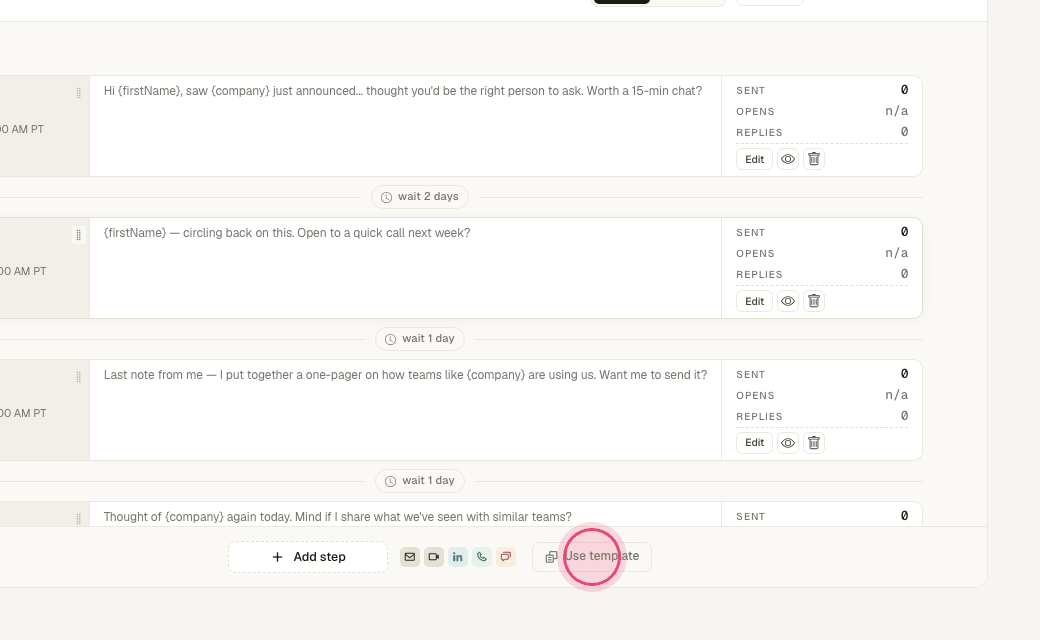Grab drag handle of 'circling back' step
1040x640 pixels.
coord(78,235)
